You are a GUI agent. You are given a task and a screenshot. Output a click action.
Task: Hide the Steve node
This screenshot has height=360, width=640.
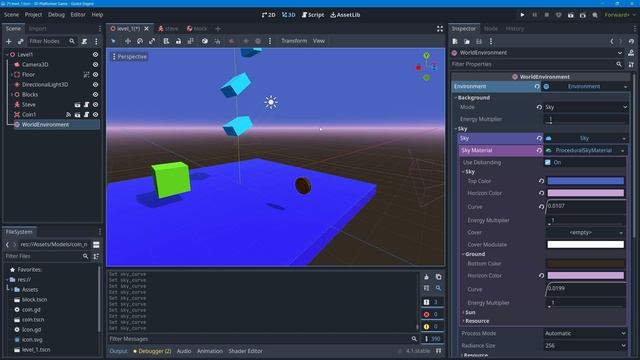tap(96, 104)
